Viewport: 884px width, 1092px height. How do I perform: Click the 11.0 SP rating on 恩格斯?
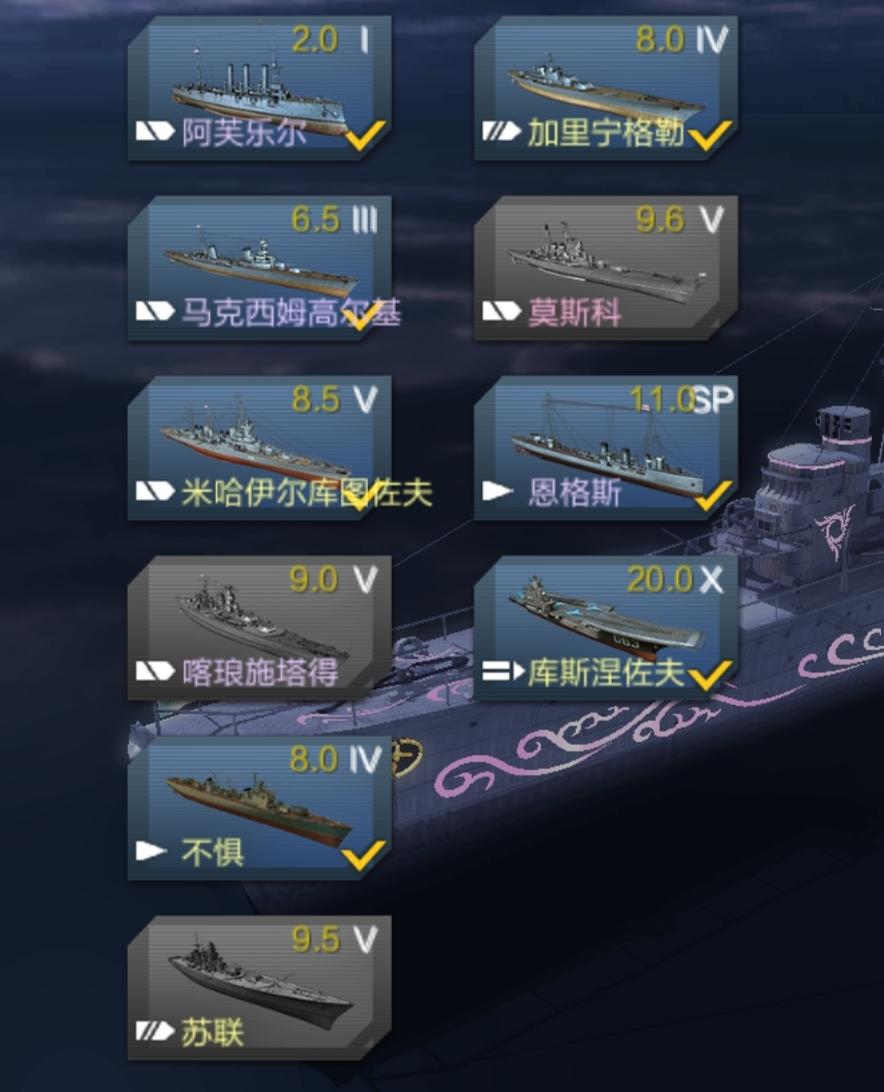681,400
